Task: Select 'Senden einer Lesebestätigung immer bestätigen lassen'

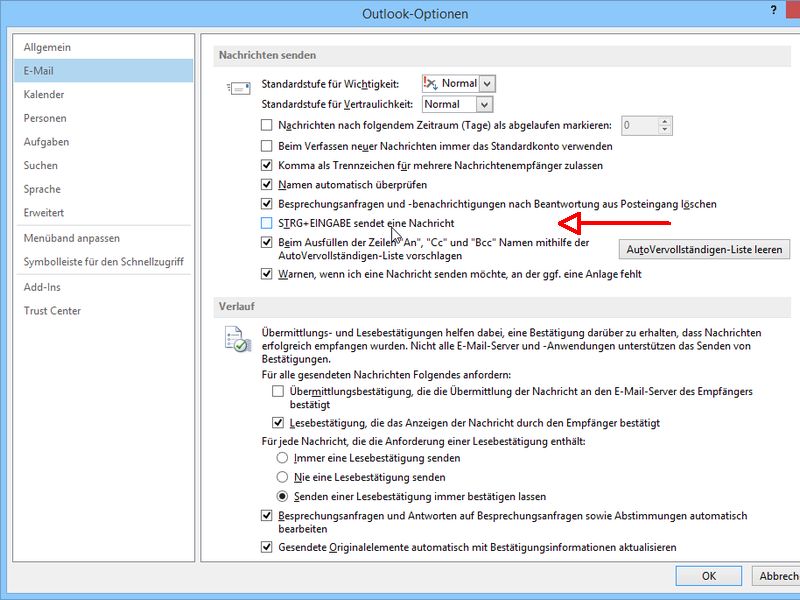Action: pyautogui.click(x=282, y=496)
